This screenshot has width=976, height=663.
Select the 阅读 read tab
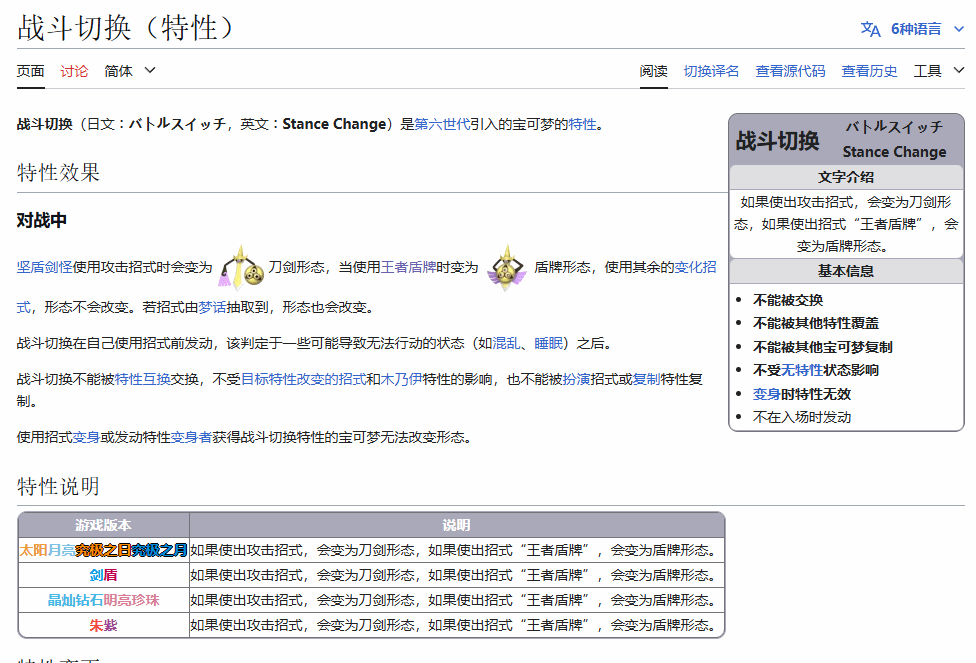(654, 71)
